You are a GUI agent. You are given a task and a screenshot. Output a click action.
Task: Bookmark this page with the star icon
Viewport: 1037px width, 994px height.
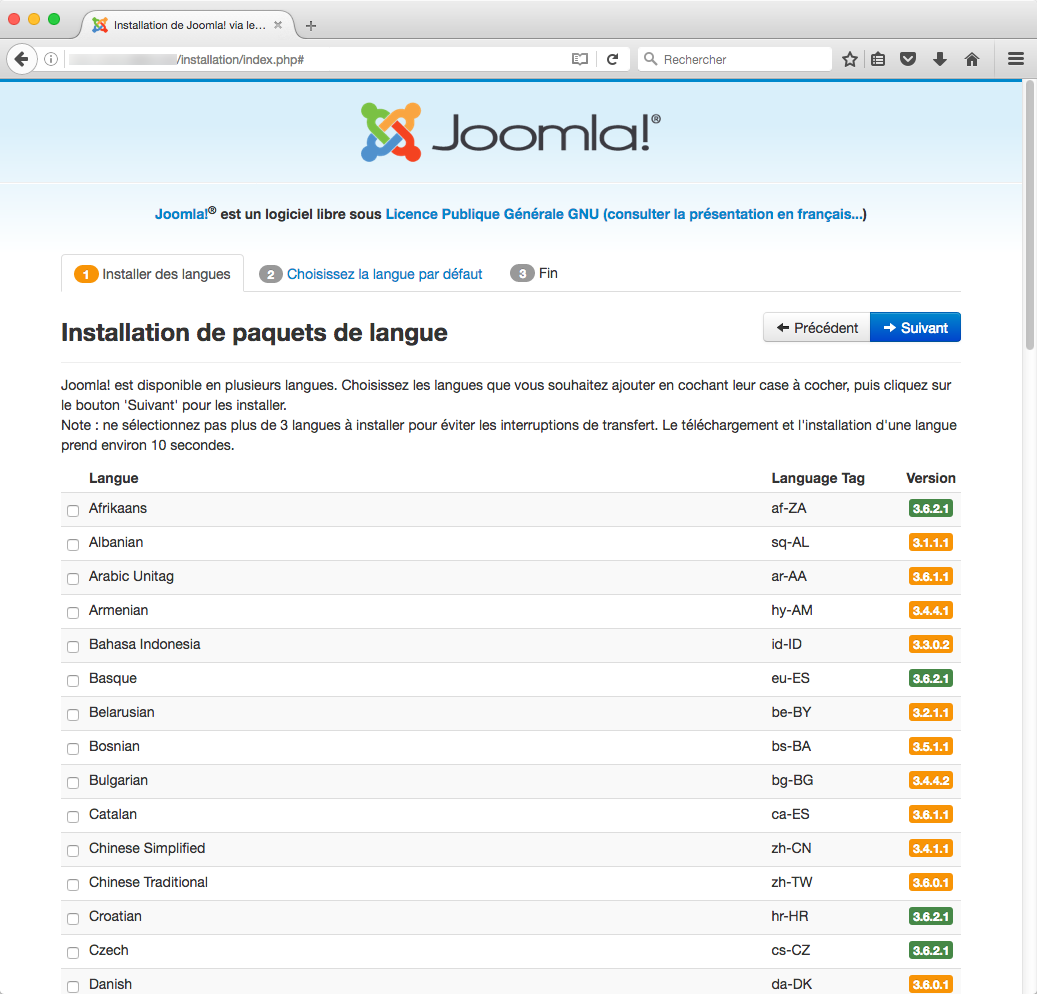tap(850, 60)
